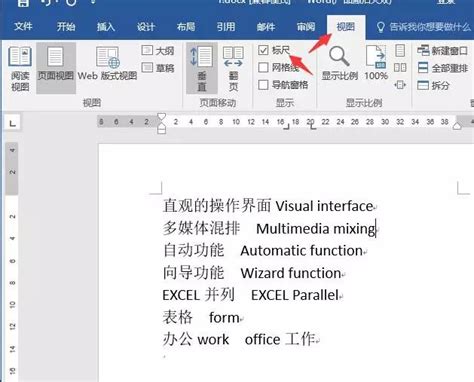Select Print Layout view (页面视图) icon
Image resolution: width=474 pixels, height=382 pixels.
(x=56, y=68)
